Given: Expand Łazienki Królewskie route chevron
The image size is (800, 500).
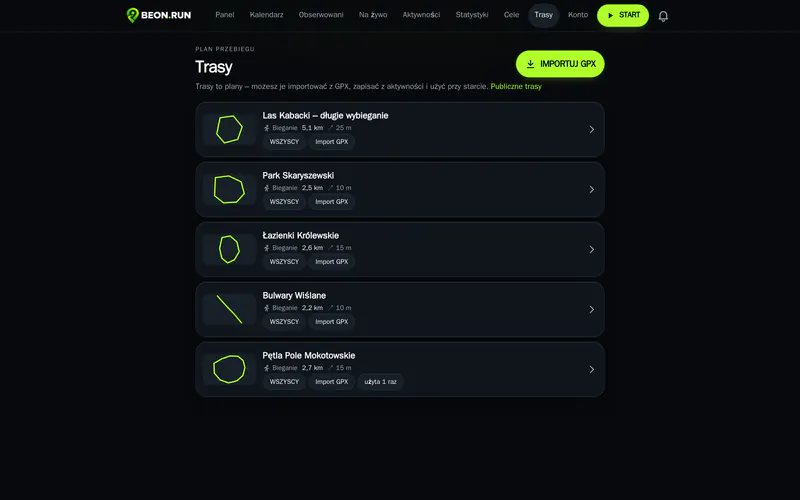Looking at the screenshot, I should click(591, 249).
